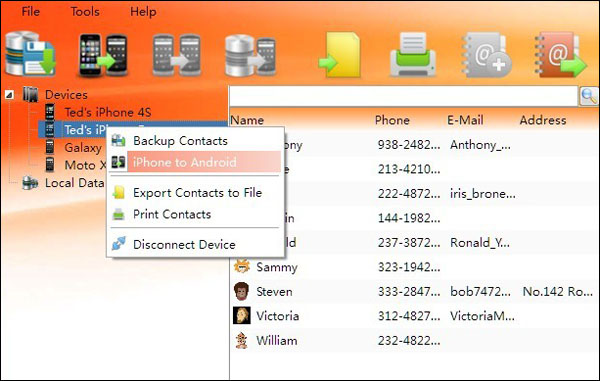Click phone number 222-4872...
This screenshot has width=600, height=381.
click(x=409, y=194)
